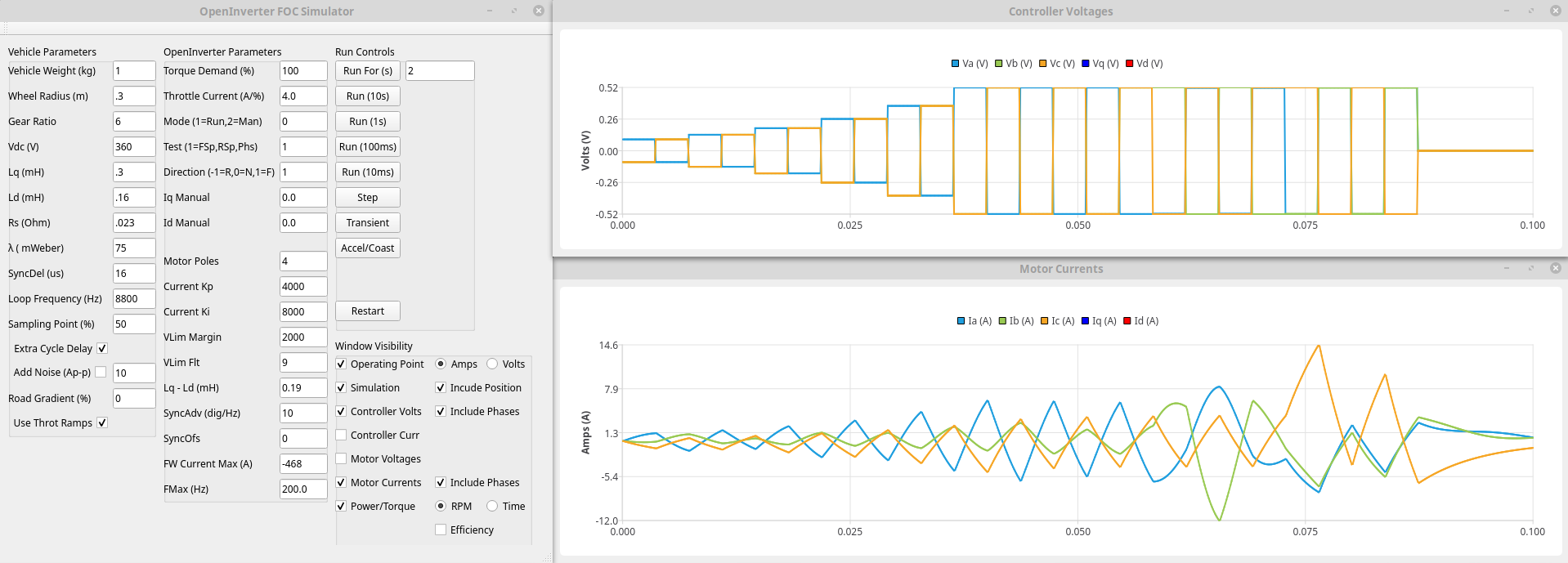
Task: Enable the Efficiency checkbox
Action: click(x=441, y=529)
